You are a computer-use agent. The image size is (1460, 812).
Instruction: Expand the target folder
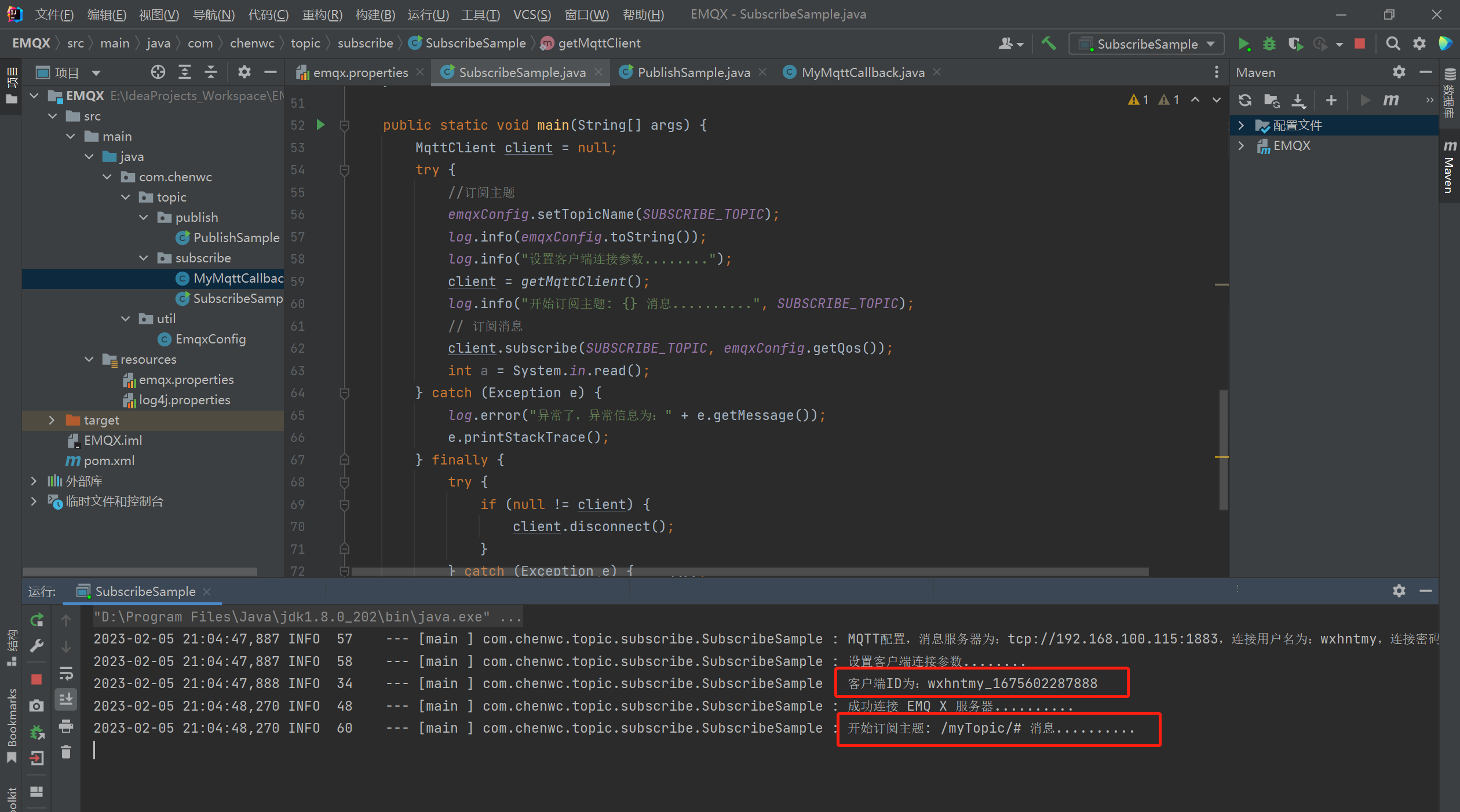pos(52,420)
